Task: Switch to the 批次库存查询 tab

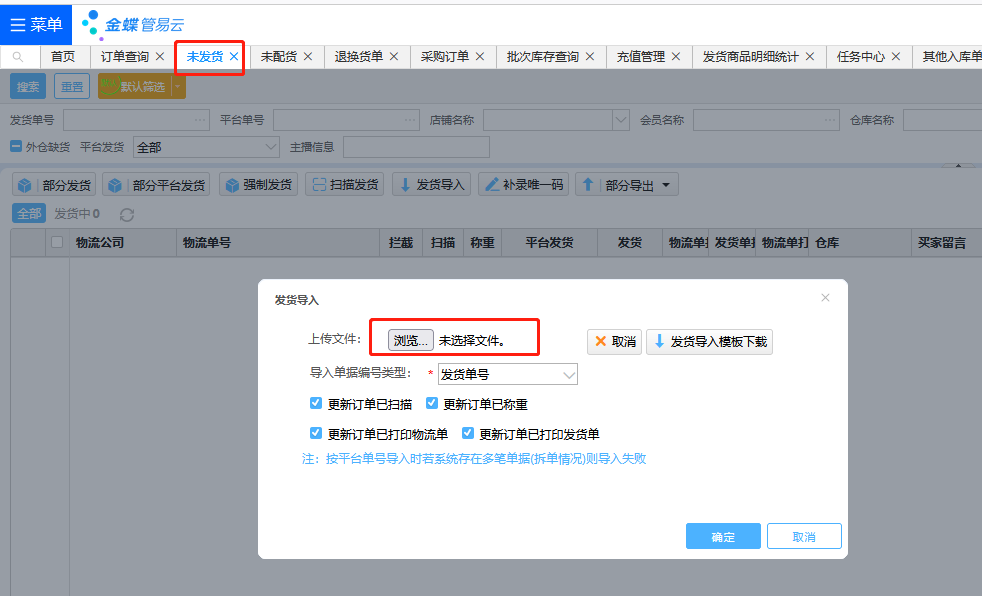Action: (542, 57)
